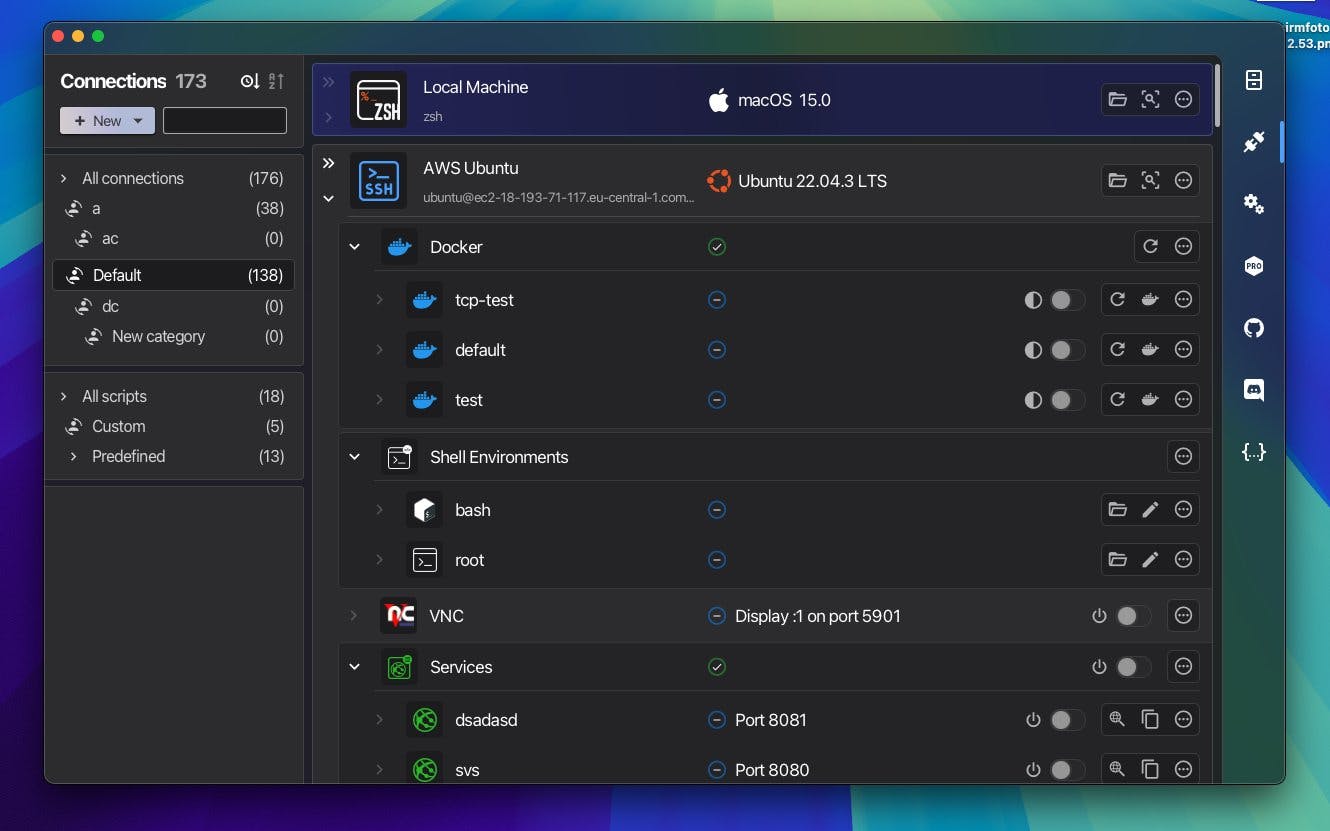The height and width of the screenshot is (831, 1330).
Task: Click pencil edit icon for bash
Action: (1150, 510)
